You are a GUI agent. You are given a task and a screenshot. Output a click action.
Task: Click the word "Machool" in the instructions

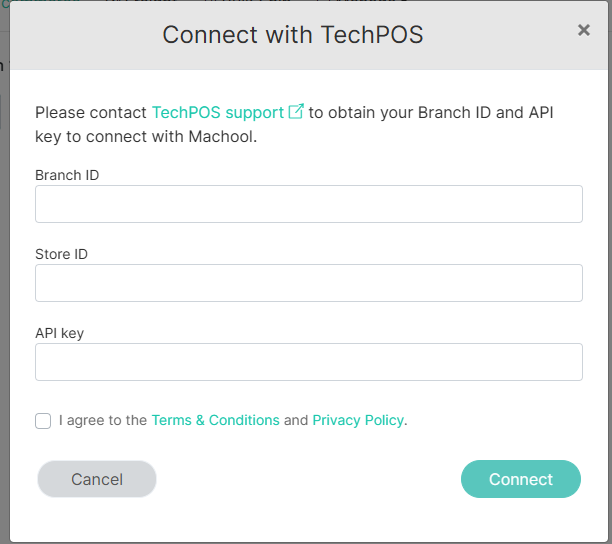(223, 137)
